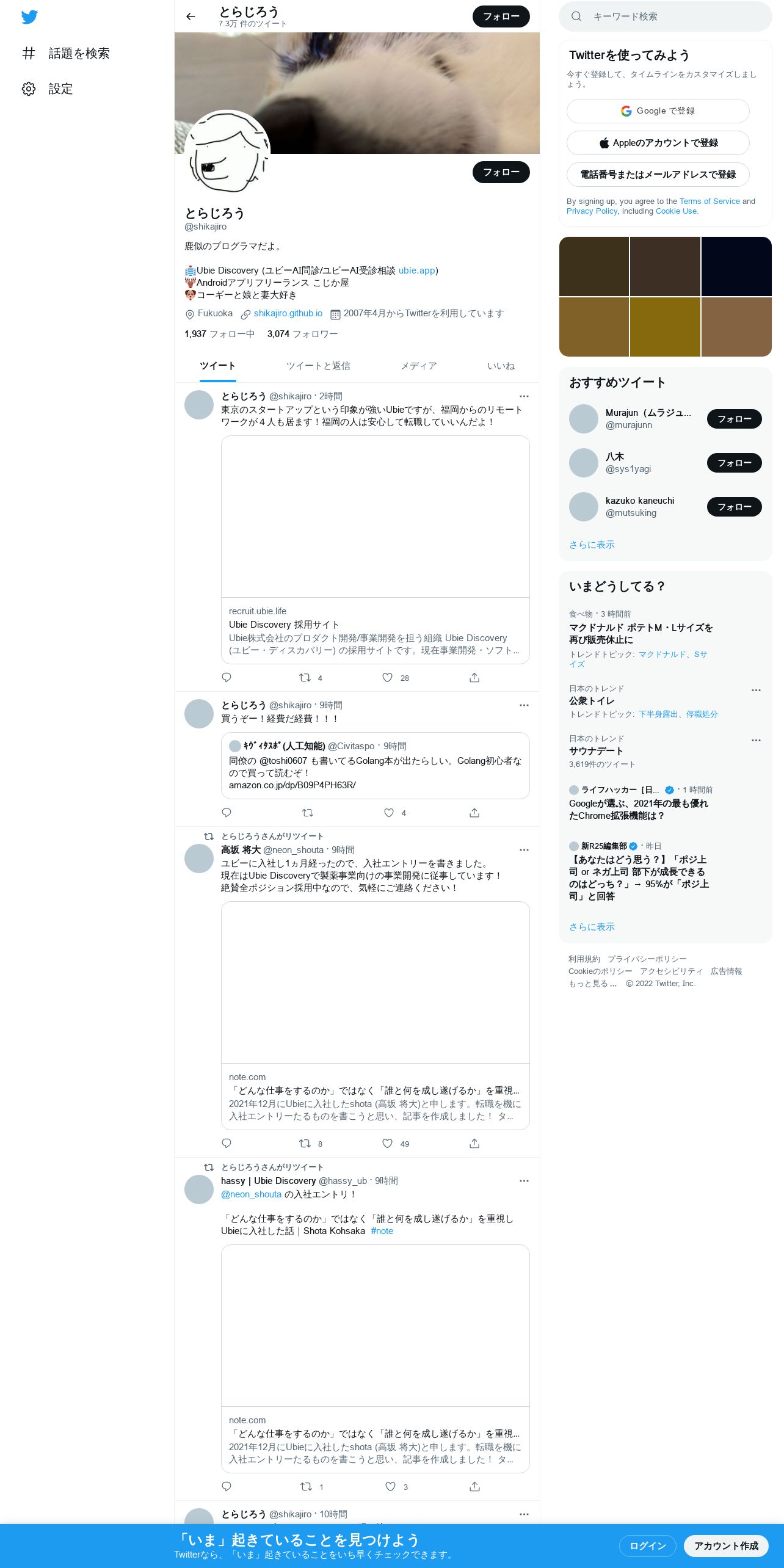Open more menu on 10時間 tweet
Screen dimensions: 784x1568
coord(524,1514)
